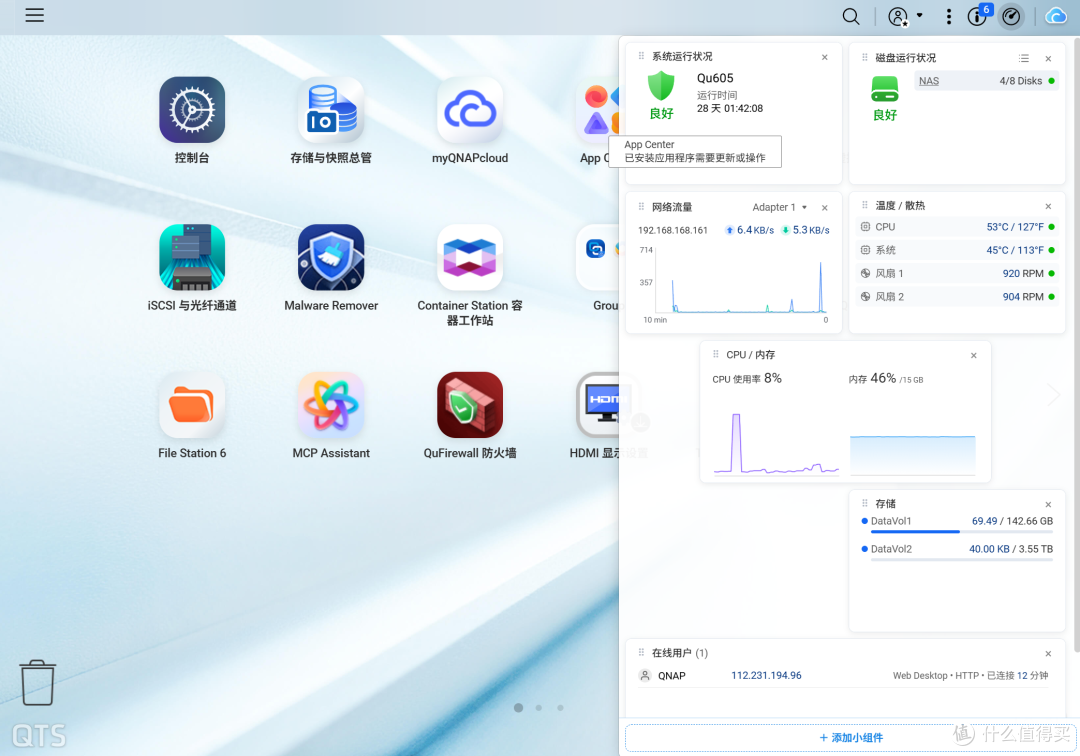The height and width of the screenshot is (756, 1080).
Task: Click 添加小组件 add widget button
Action: [x=851, y=737]
